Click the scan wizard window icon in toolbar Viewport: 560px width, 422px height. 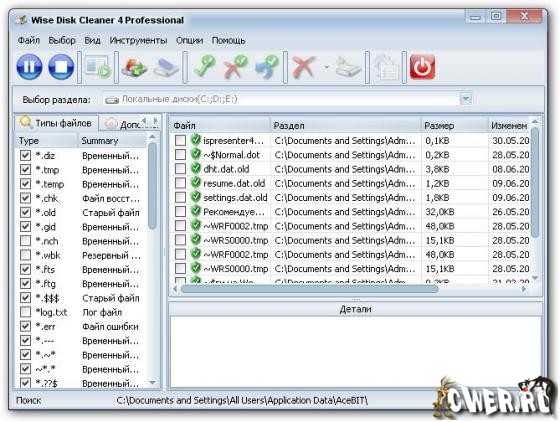[98, 67]
